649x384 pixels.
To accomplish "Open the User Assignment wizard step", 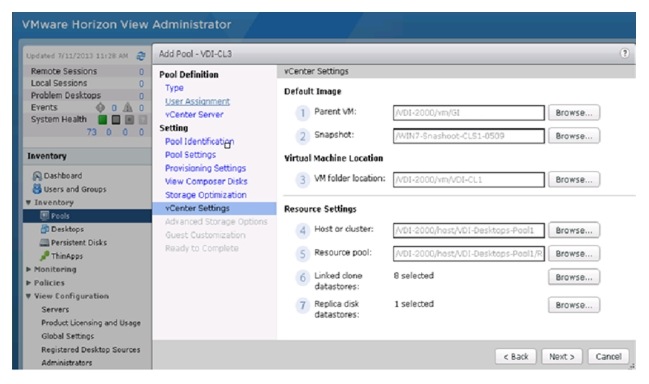I will click(197, 101).
